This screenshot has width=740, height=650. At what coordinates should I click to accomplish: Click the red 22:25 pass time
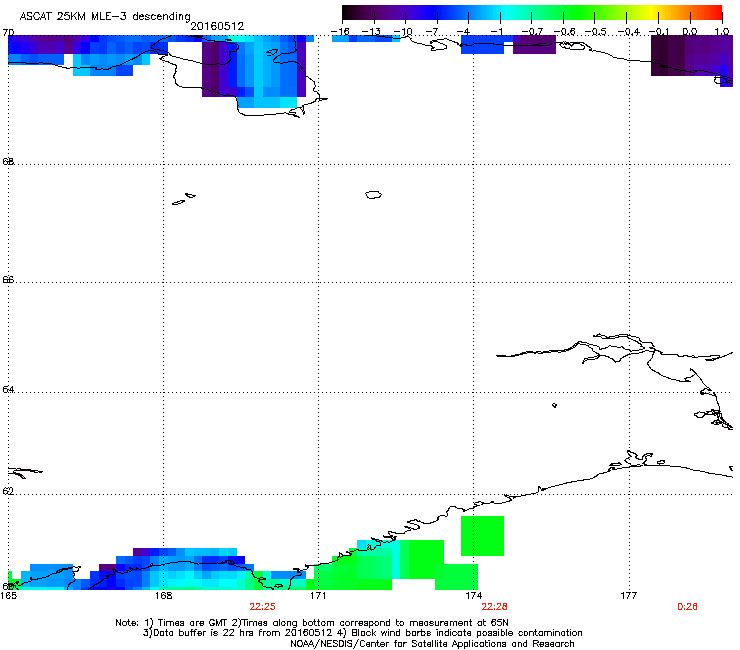[262, 607]
